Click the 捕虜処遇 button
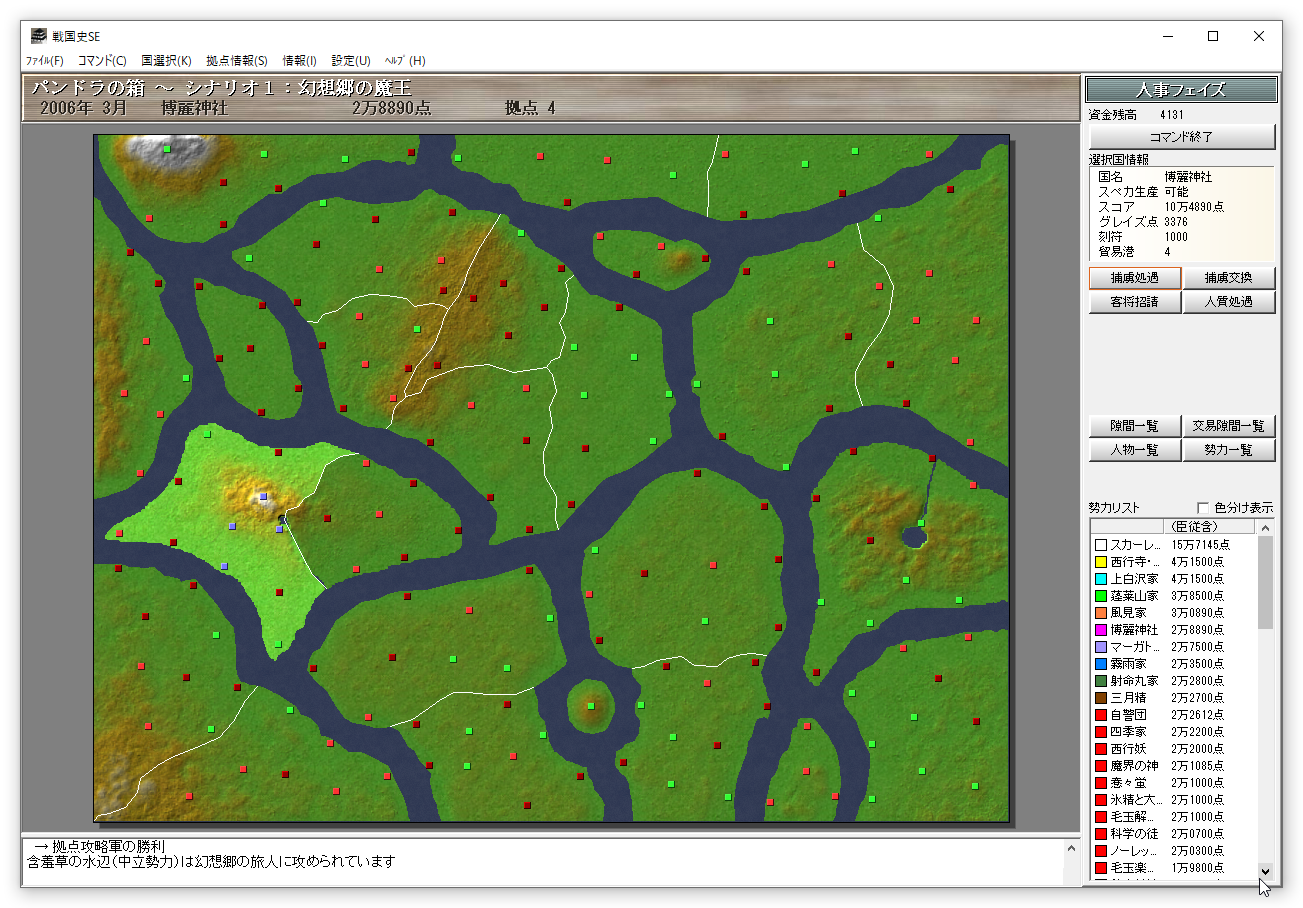This screenshot has width=1303, height=908. tap(1135, 278)
